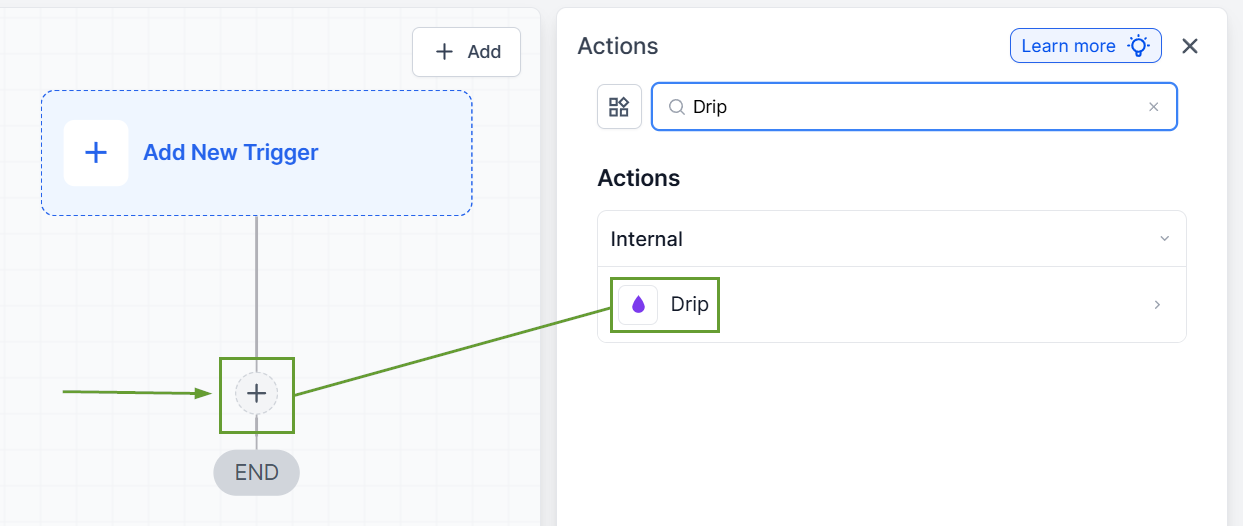The width and height of the screenshot is (1243, 526).
Task: Click the lightbulb icon beside Learn more
Action: [x=1138, y=46]
